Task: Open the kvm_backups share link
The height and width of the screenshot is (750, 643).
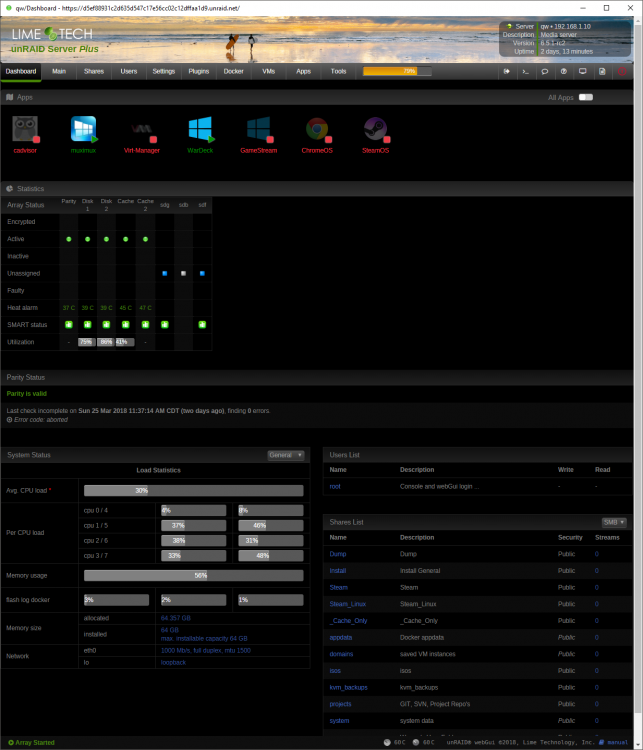Action: [348, 687]
